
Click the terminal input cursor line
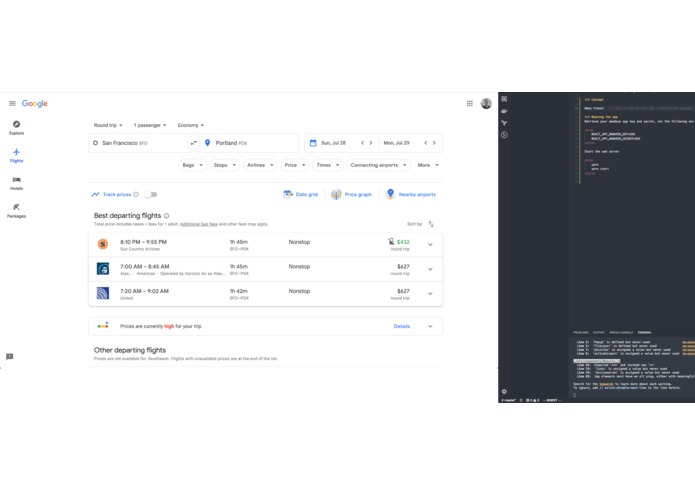point(574,395)
